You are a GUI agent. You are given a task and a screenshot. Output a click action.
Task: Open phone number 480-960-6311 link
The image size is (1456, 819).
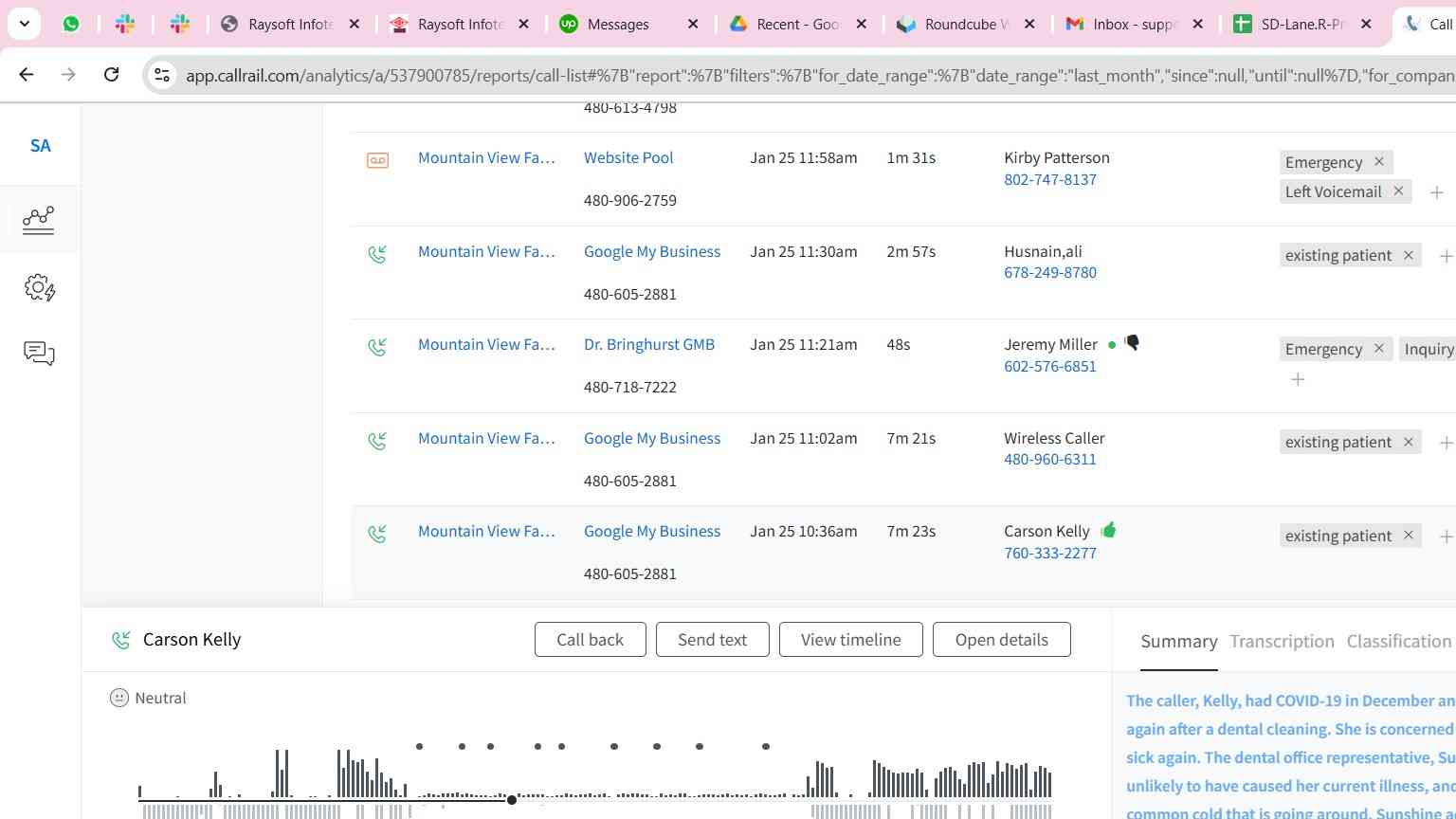(x=1050, y=460)
